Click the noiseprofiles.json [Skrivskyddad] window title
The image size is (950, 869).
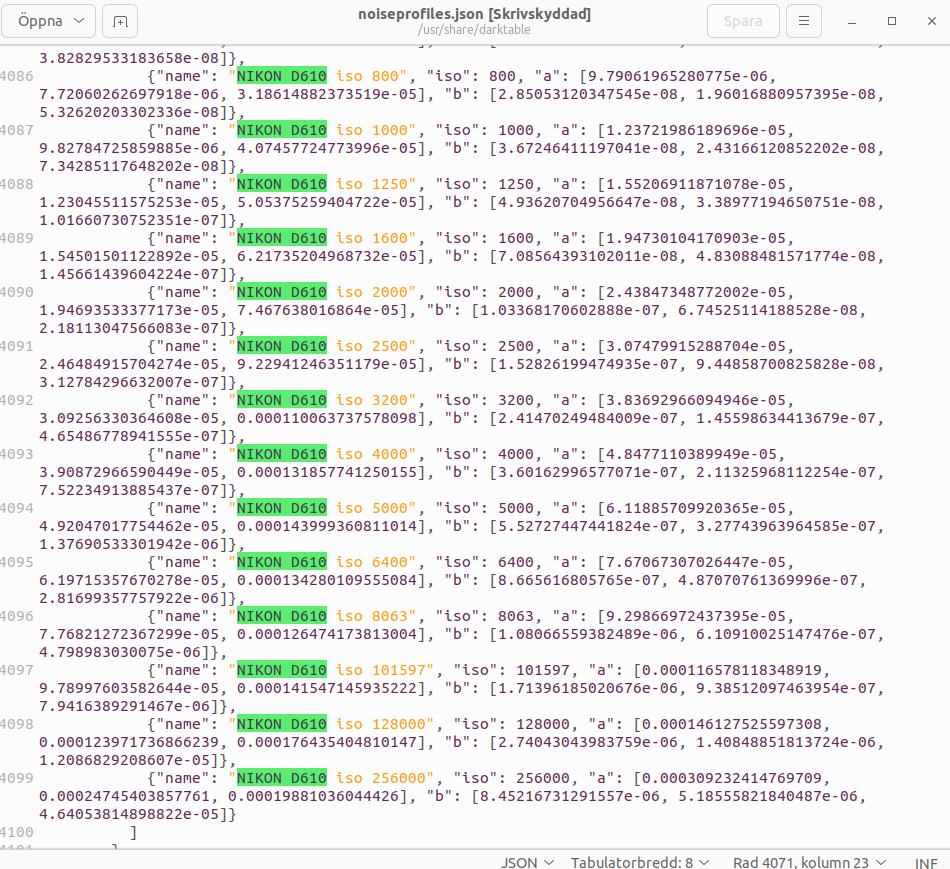pos(474,14)
